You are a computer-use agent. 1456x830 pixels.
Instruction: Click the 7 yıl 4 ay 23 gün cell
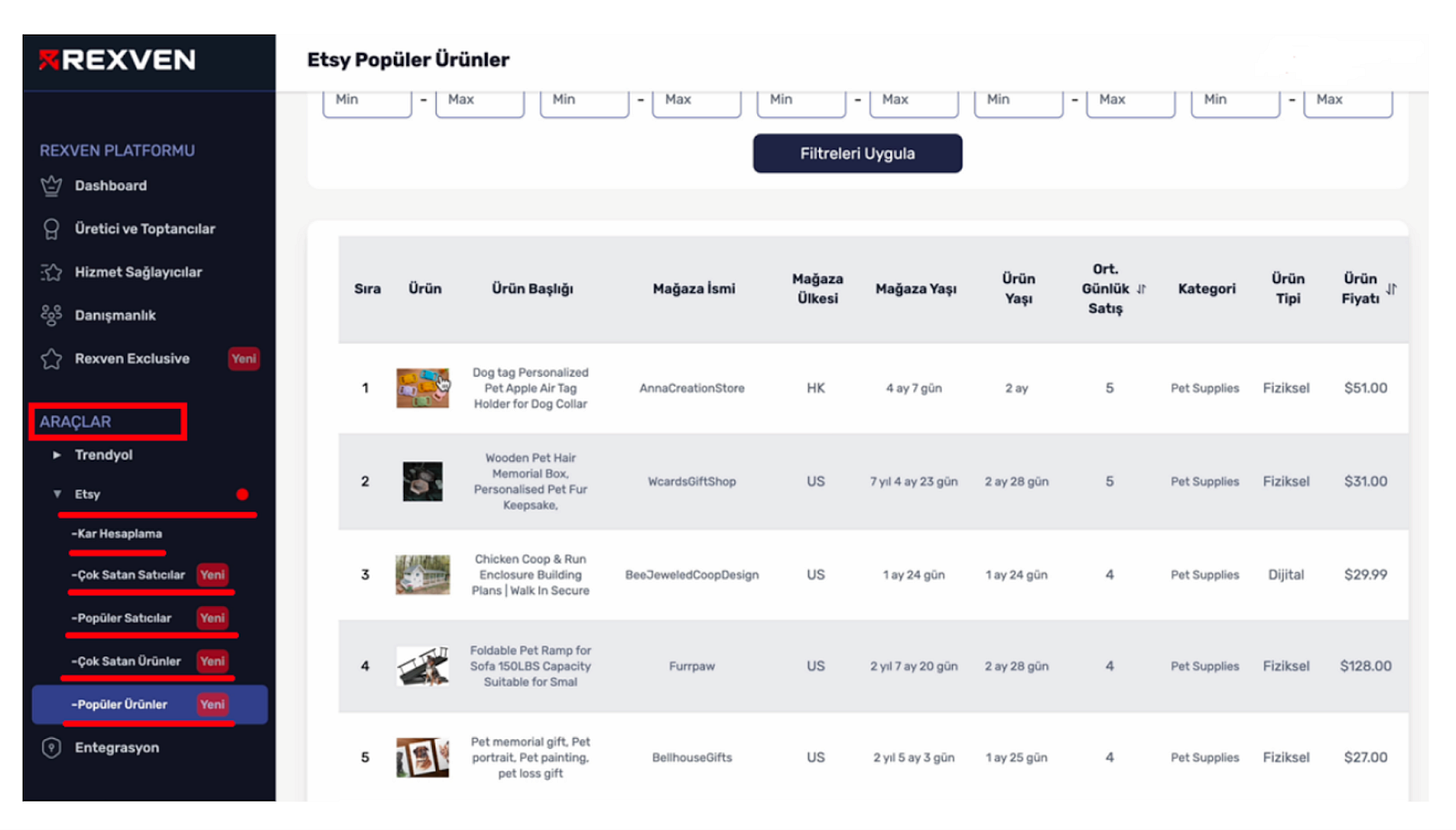tap(914, 482)
